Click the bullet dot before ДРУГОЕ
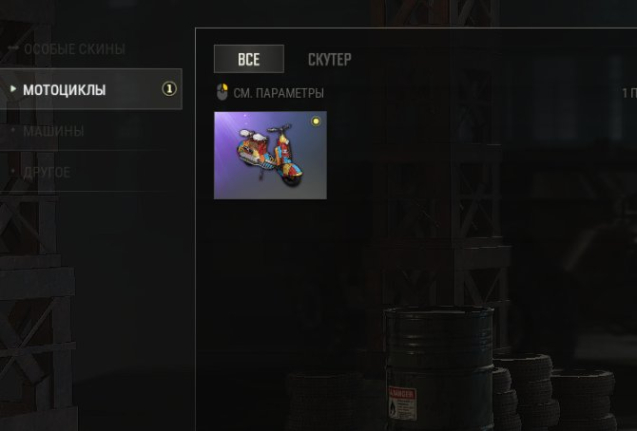This screenshot has height=431, width=637. (13, 171)
